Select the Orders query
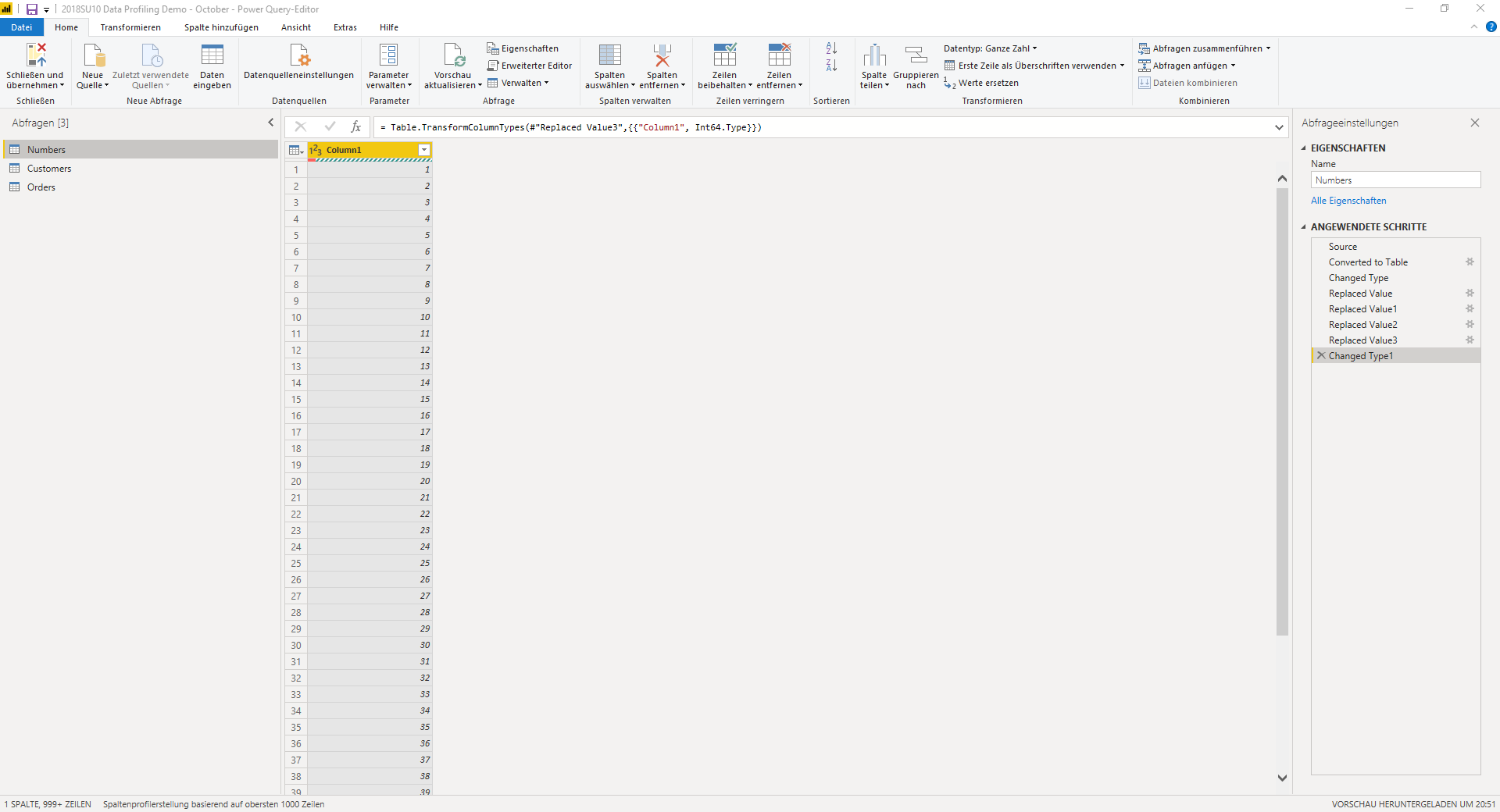The height and width of the screenshot is (812, 1500). pos(141,187)
